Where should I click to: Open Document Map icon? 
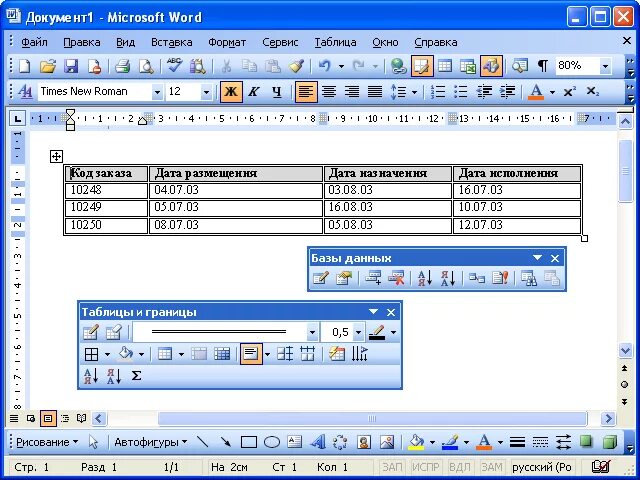pos(520,66)
